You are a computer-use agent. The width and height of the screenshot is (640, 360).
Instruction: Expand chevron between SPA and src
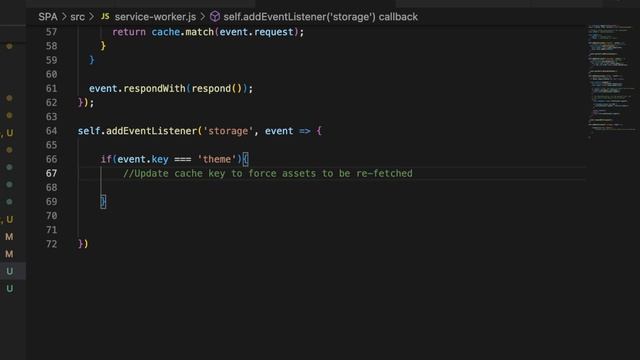[64, 17]
